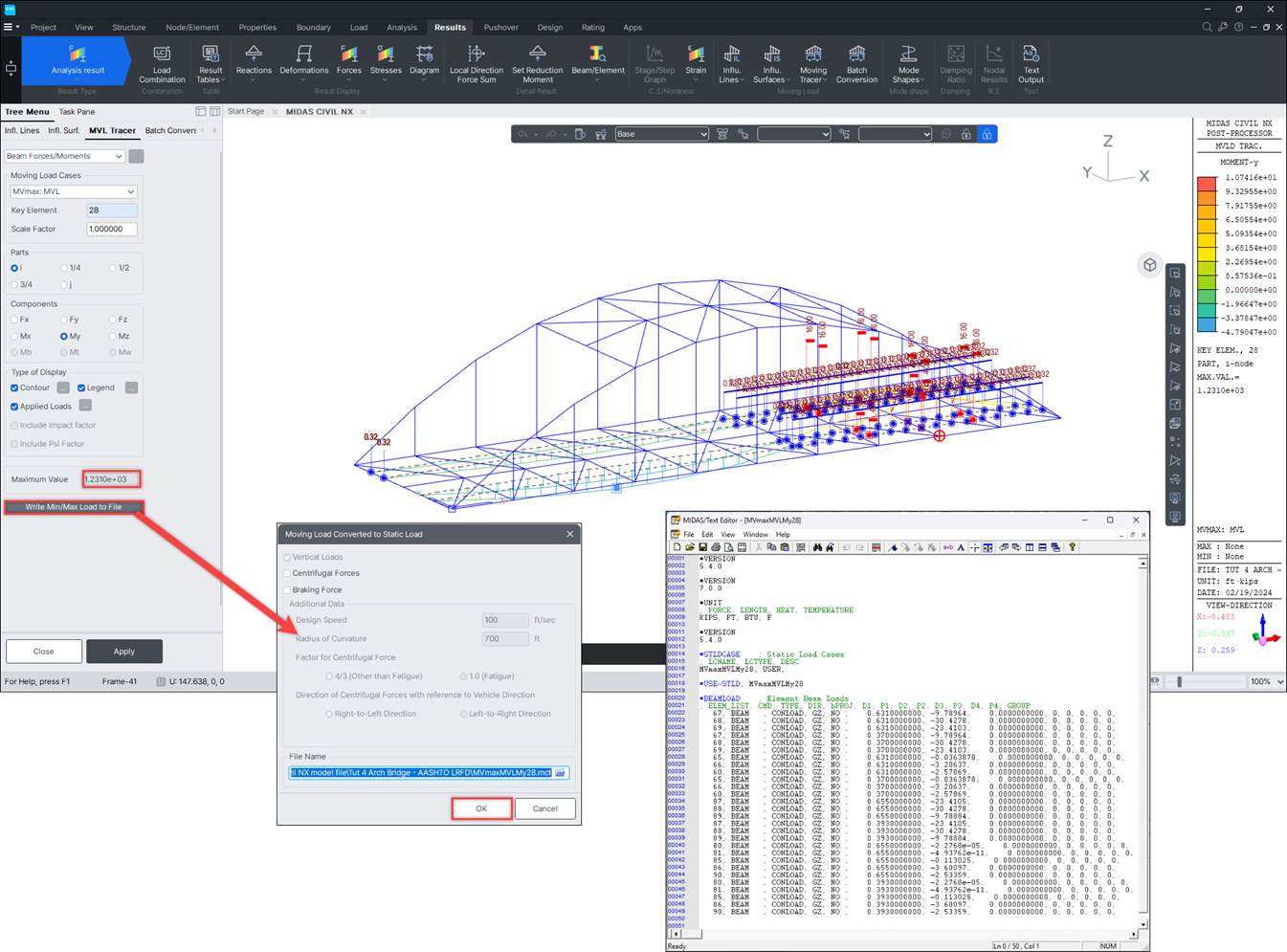Click the blue lock-view icon in viewport toolbar
1287x952 pixels.
tap(987, 134)
